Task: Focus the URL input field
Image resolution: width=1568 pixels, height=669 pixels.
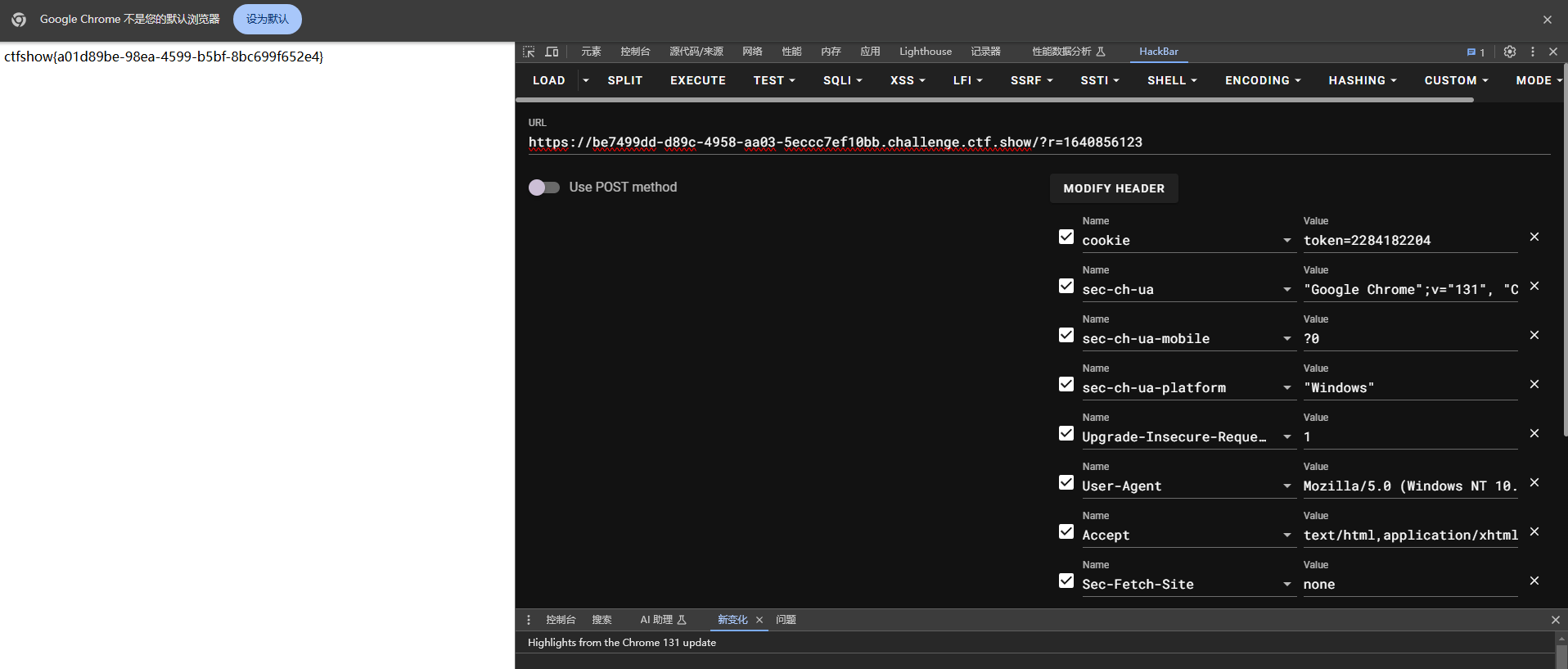Action: [x=1039, y=142]
